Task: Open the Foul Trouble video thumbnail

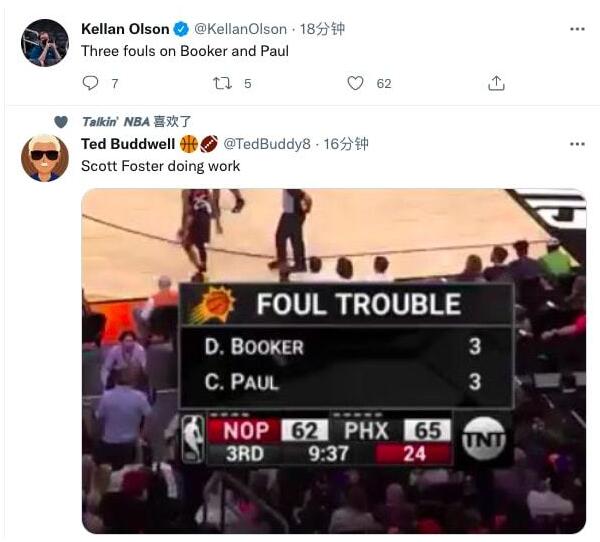Action: (x=333, y=360)
